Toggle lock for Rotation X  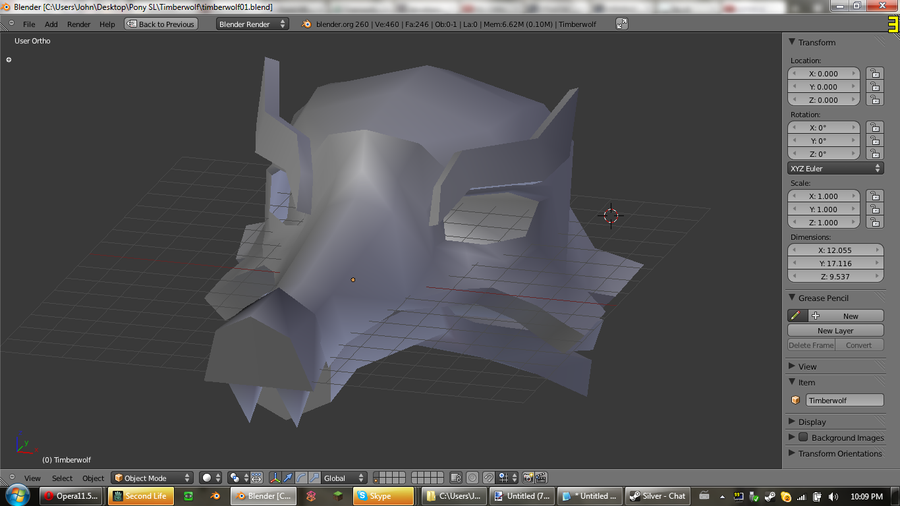coord(875,127)
